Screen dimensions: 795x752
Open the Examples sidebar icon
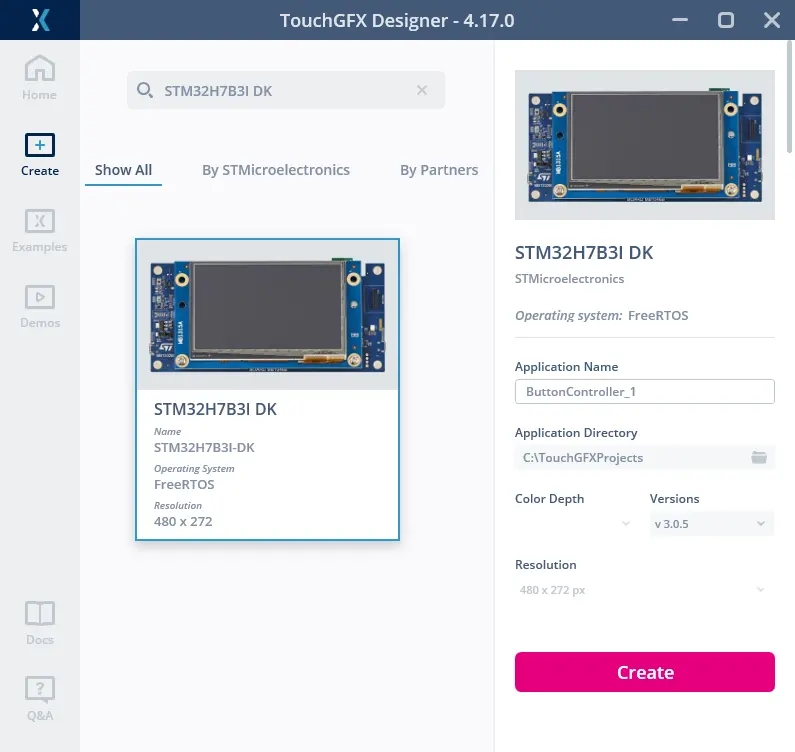coord(40,222)
